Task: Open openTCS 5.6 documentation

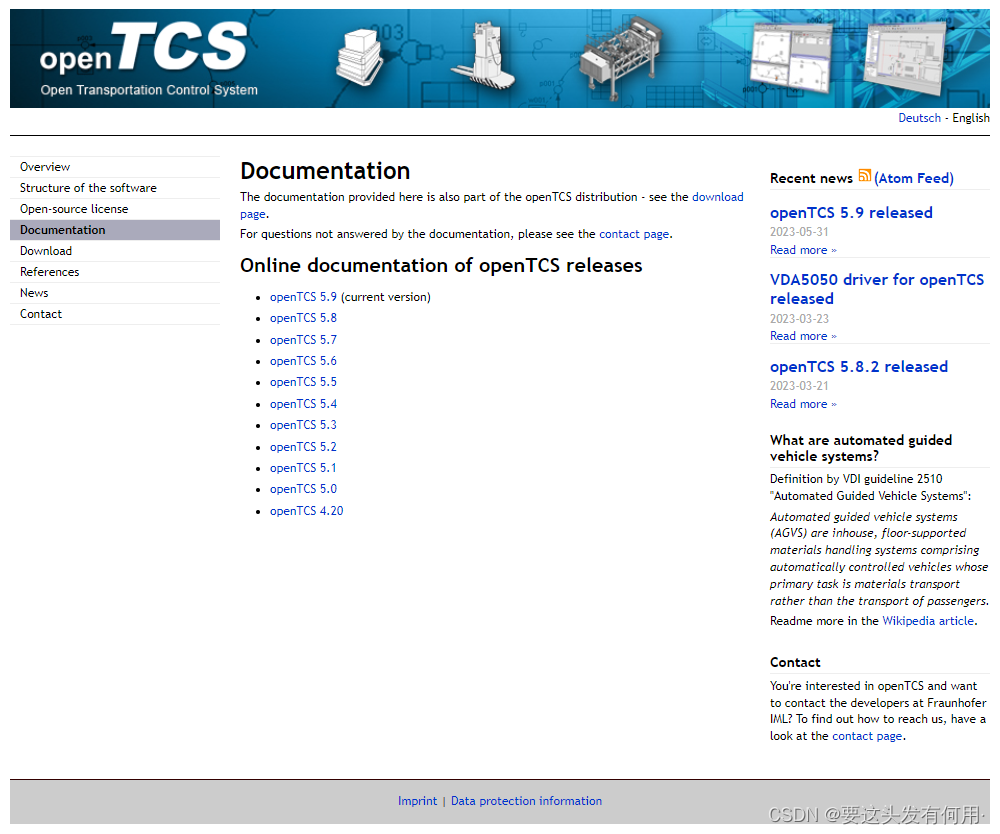Action: pyautogui.click(x=303, y=361)
